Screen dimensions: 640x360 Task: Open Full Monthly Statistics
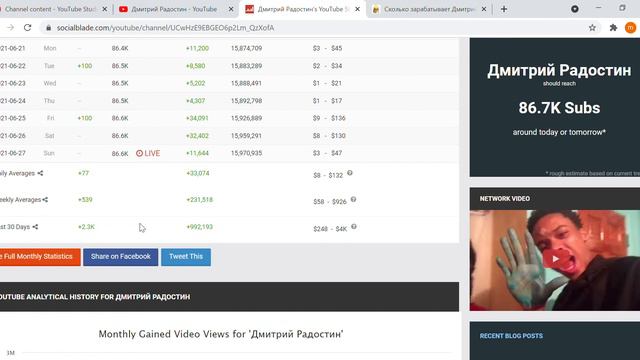(40, 257)
